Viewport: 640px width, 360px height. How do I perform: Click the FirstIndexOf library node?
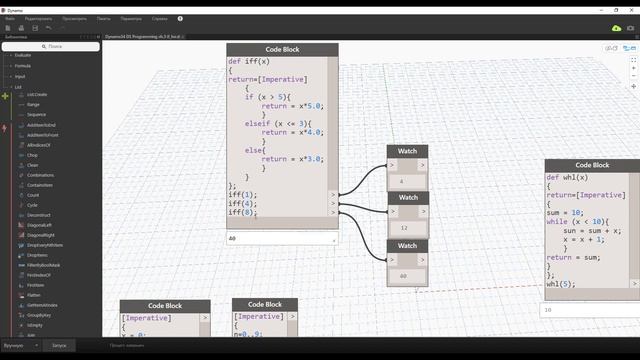coord(39,275)
